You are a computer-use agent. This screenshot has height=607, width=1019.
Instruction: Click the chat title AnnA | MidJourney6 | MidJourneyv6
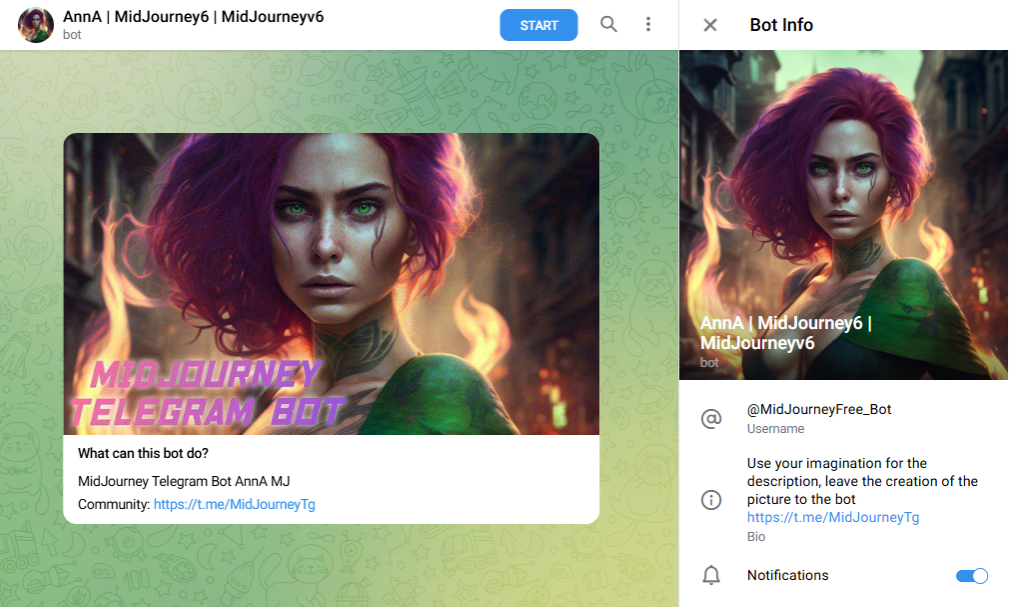pos(193,17)
